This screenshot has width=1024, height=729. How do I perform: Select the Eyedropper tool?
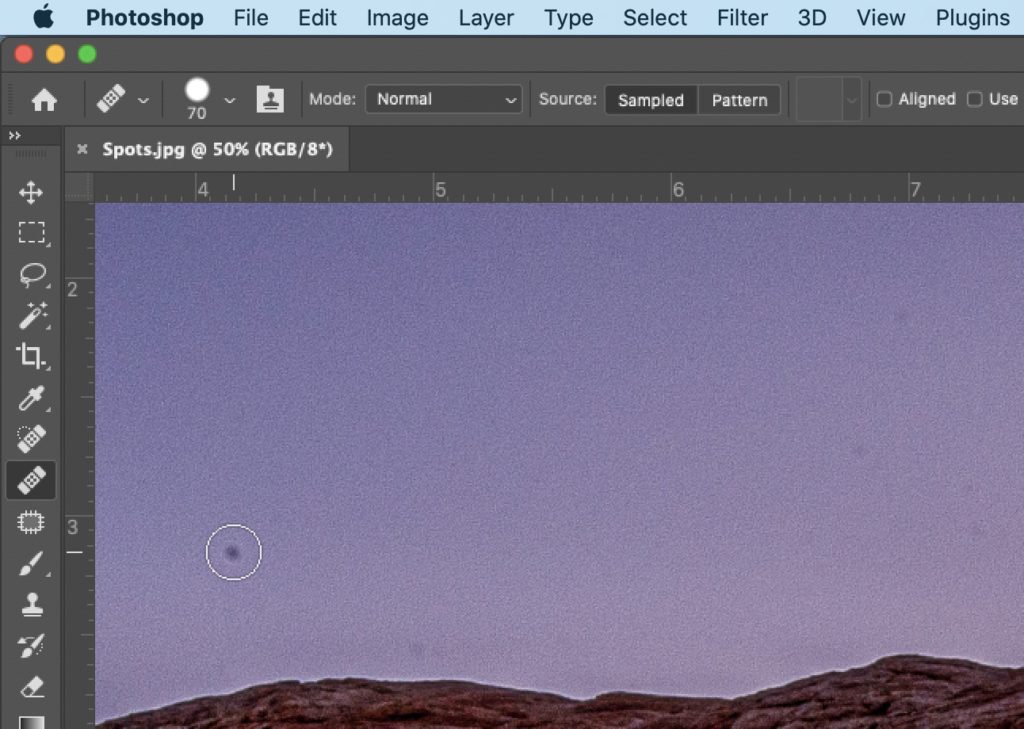(x=31, y=398)
